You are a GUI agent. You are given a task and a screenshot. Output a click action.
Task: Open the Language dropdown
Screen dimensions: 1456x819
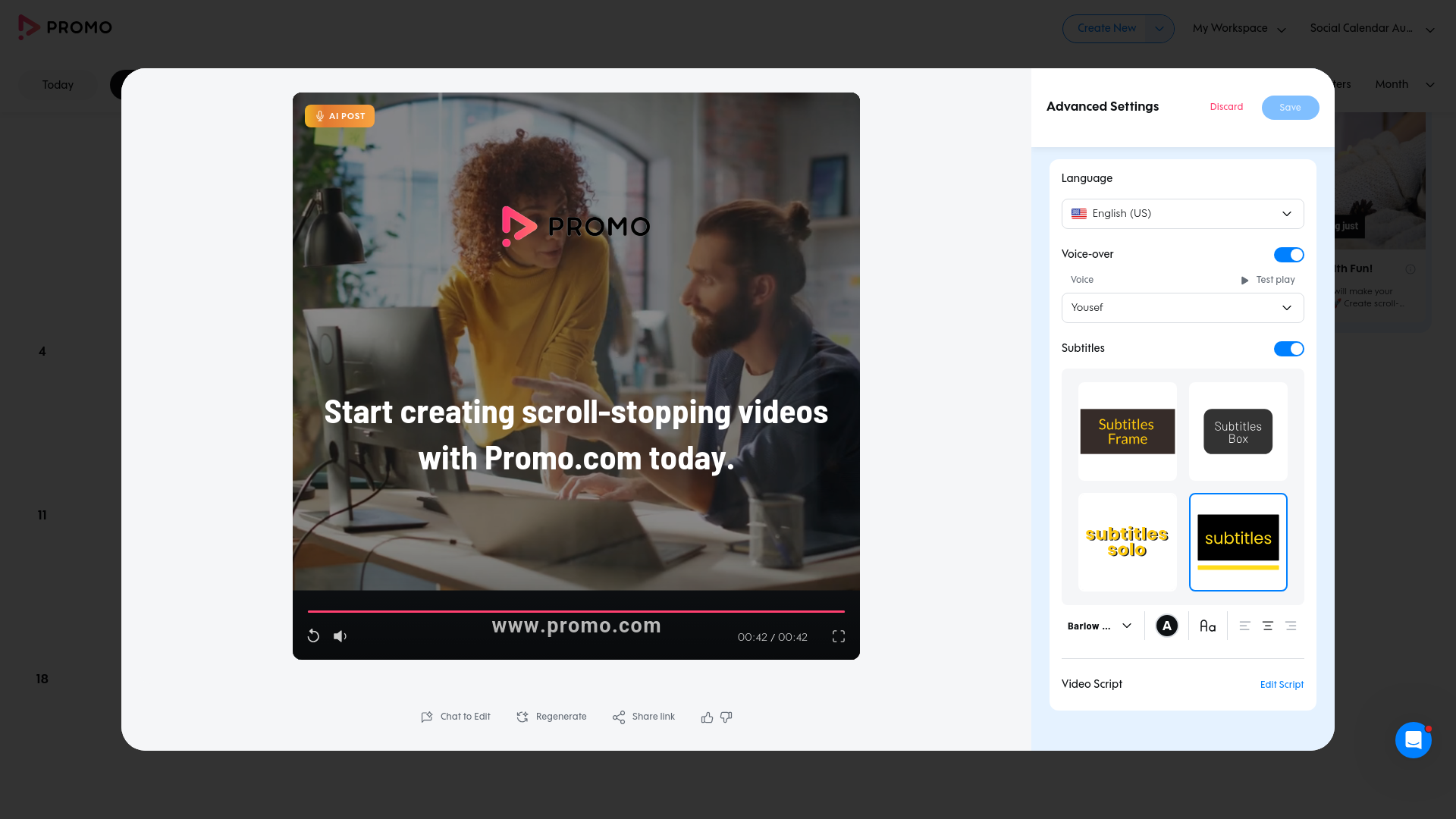1183,214
